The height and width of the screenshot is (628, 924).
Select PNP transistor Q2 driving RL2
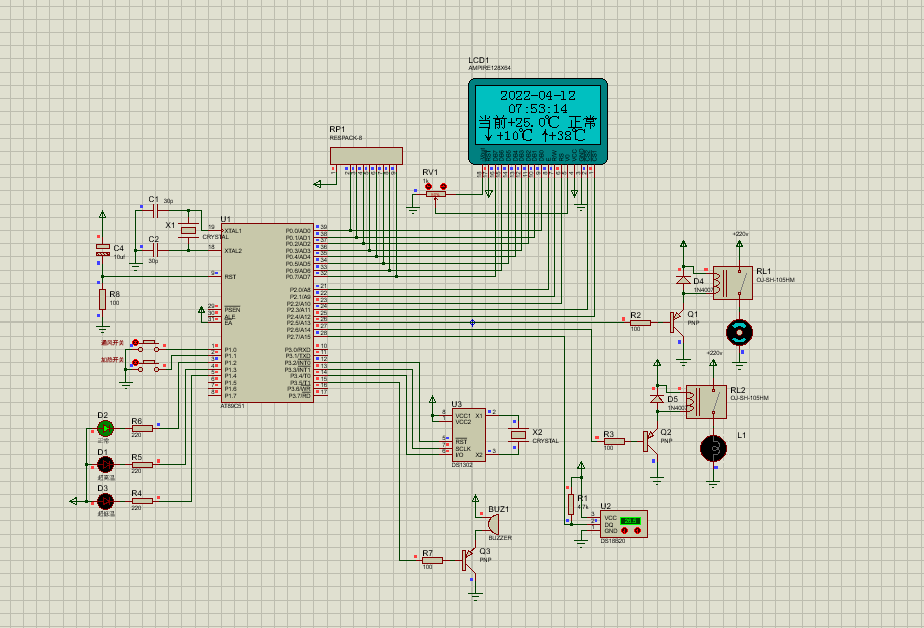coord(651,441)
